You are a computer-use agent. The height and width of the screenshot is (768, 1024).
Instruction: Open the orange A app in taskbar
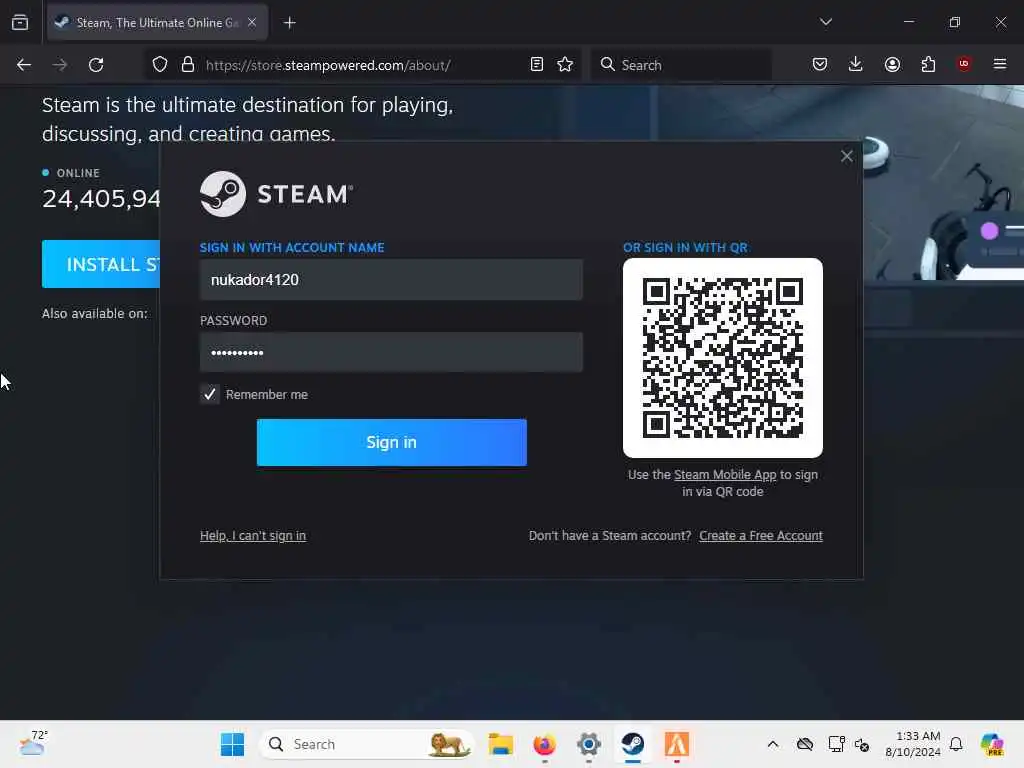[x=677, y=744]
